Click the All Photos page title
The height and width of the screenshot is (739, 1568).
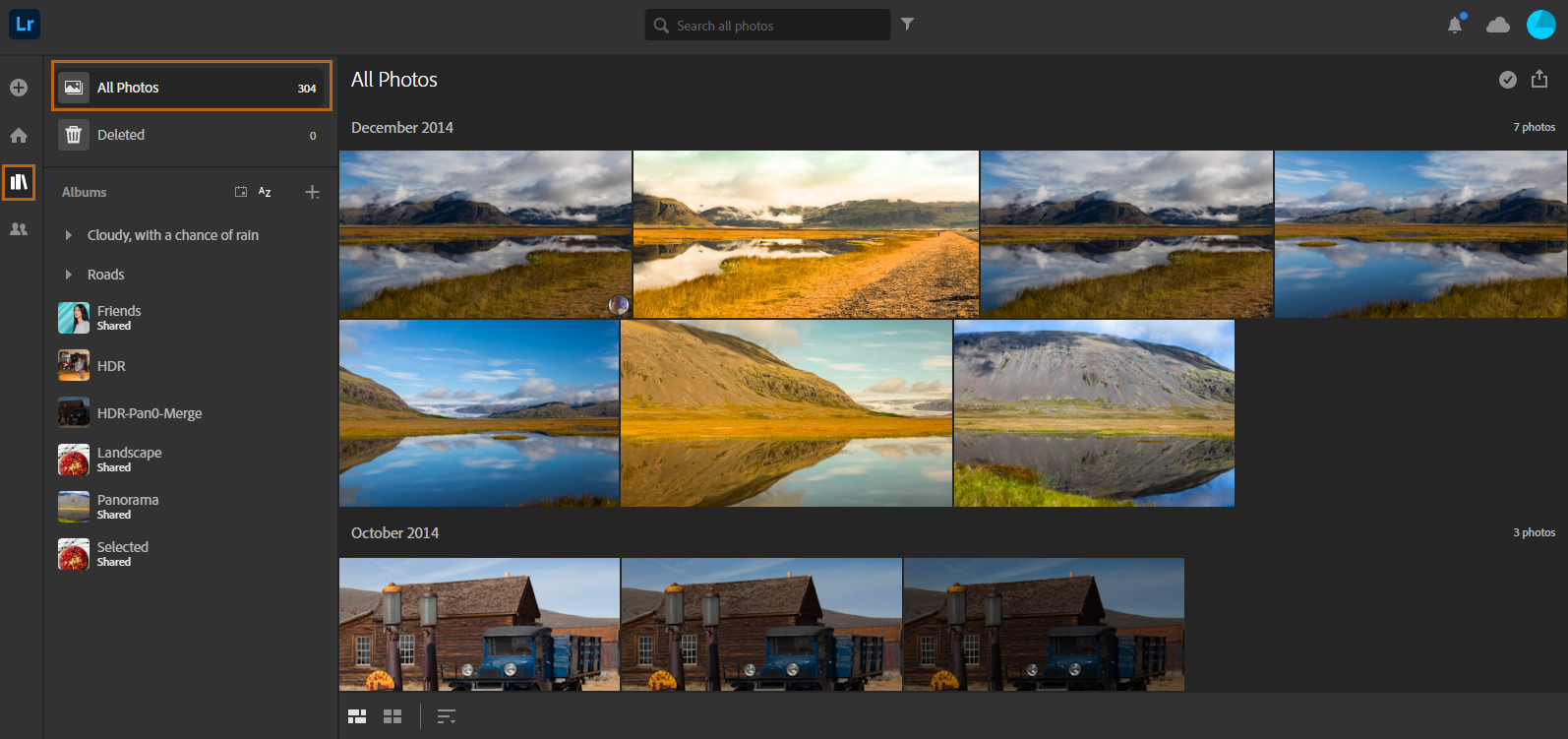coord(394,80)
